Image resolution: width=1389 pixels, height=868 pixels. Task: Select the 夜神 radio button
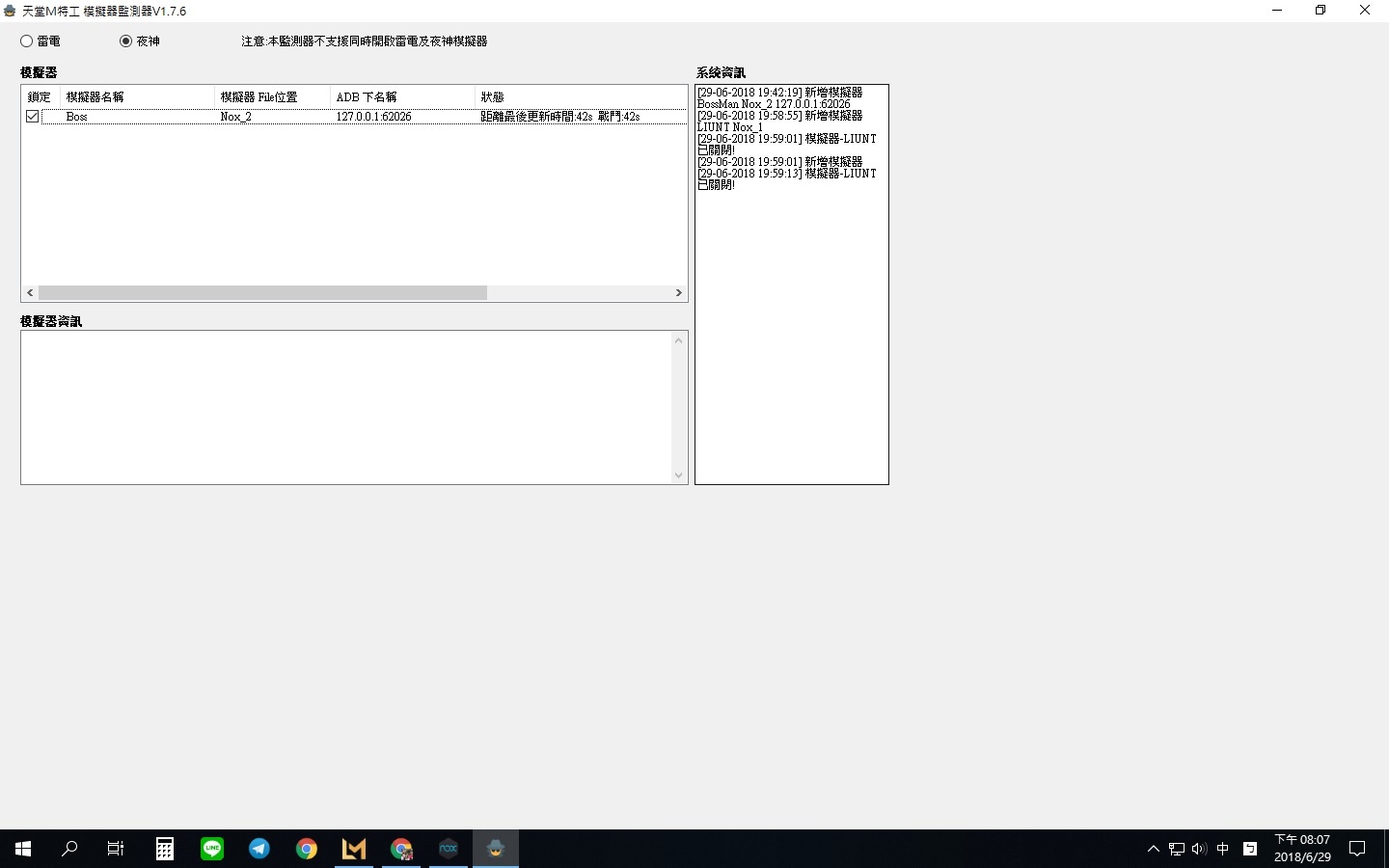point(125,41)
